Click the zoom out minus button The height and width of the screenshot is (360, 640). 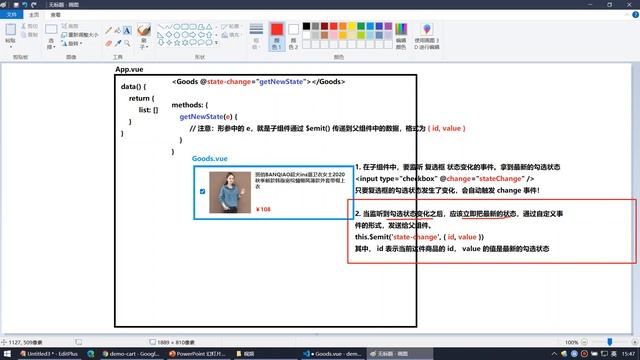click(584, 342)
